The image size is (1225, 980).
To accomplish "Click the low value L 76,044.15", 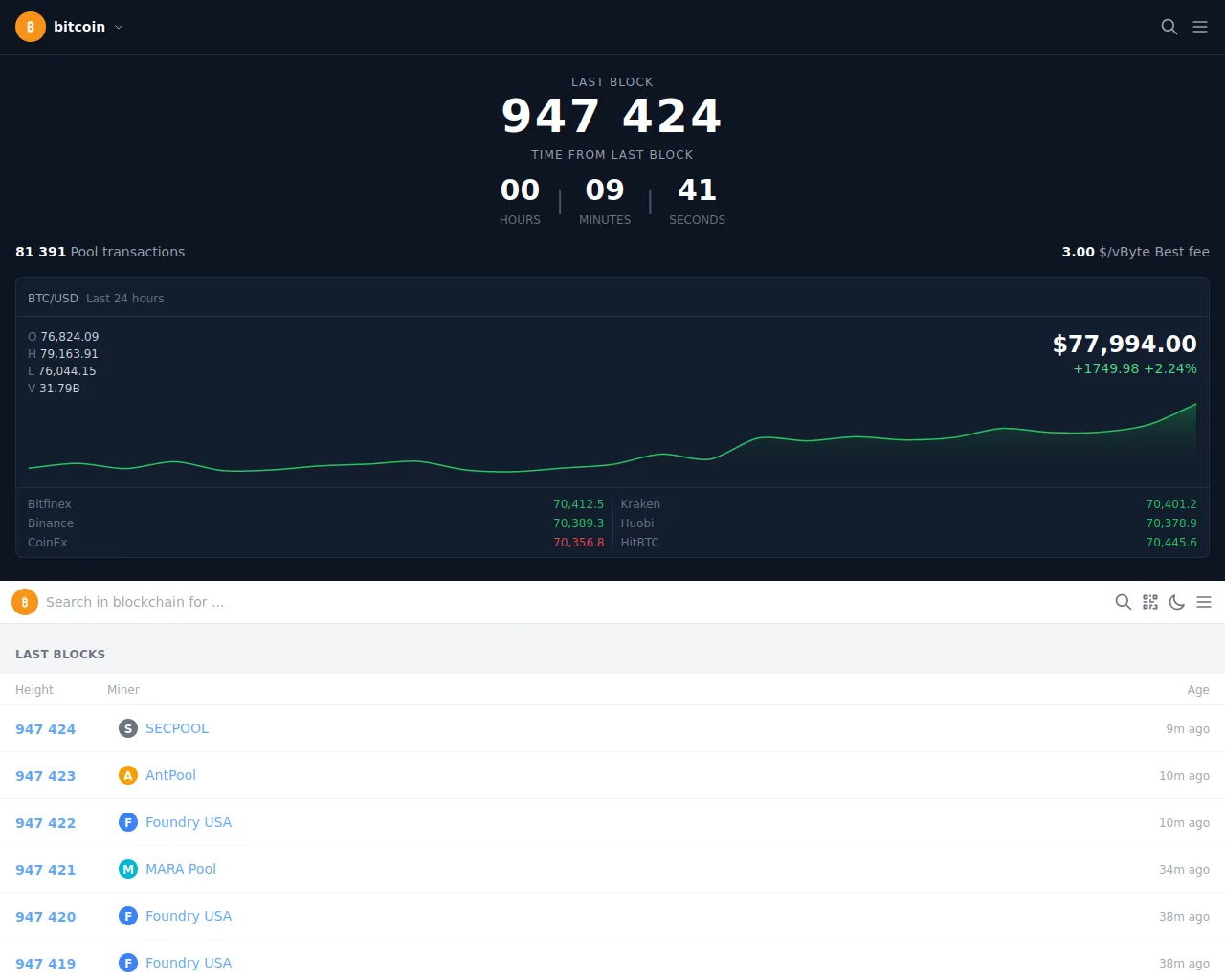I will pyautogui.click(x=62, y=371).
